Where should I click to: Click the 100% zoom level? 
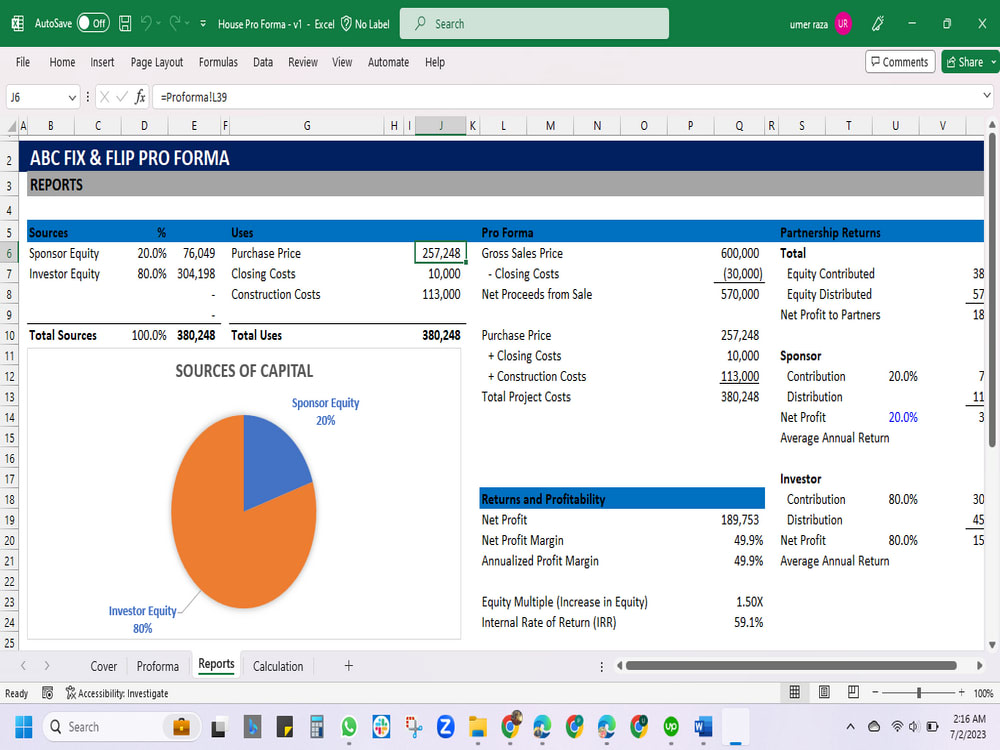(983, 693)
